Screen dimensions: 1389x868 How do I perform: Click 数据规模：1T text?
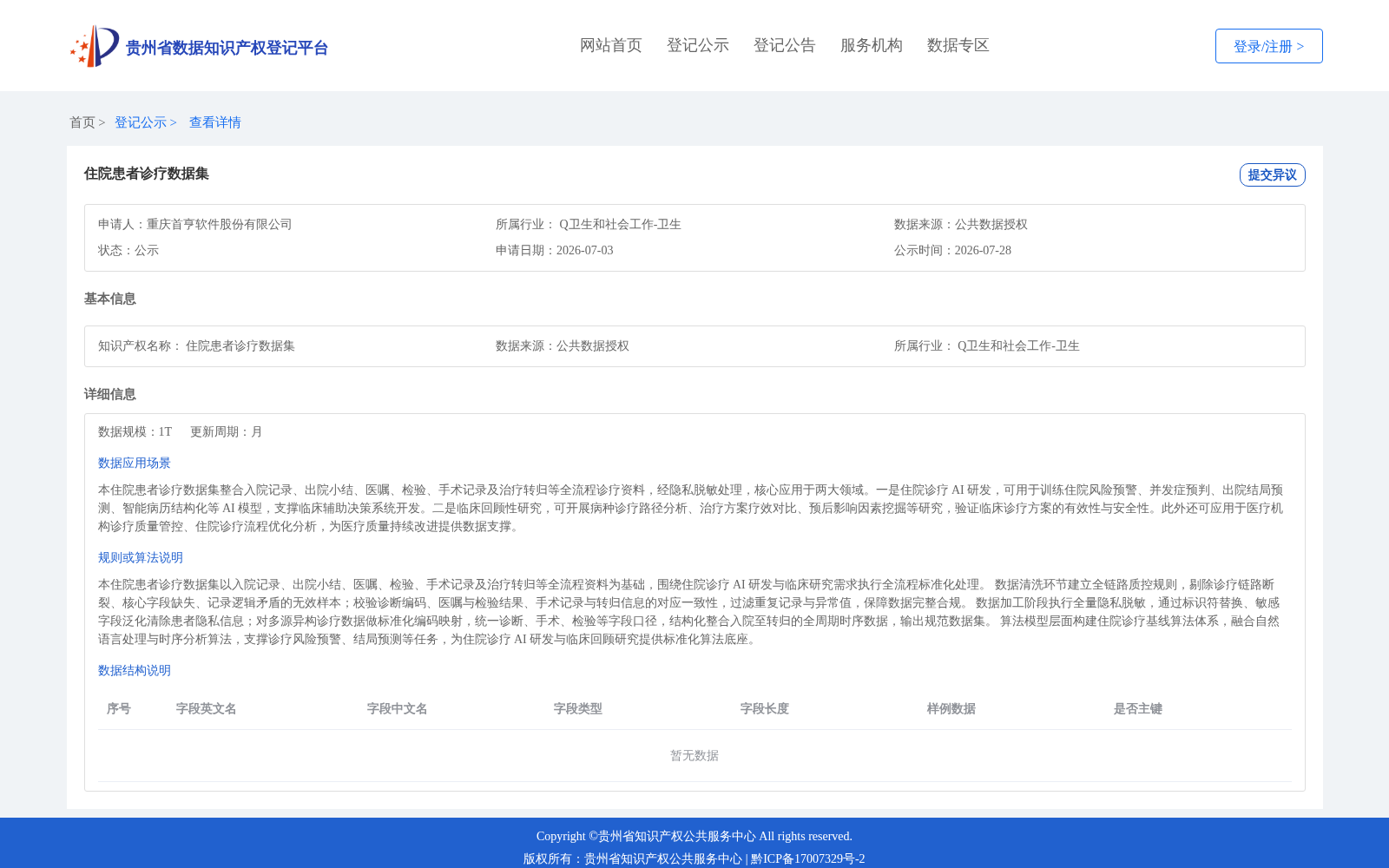tap(135, 431)
